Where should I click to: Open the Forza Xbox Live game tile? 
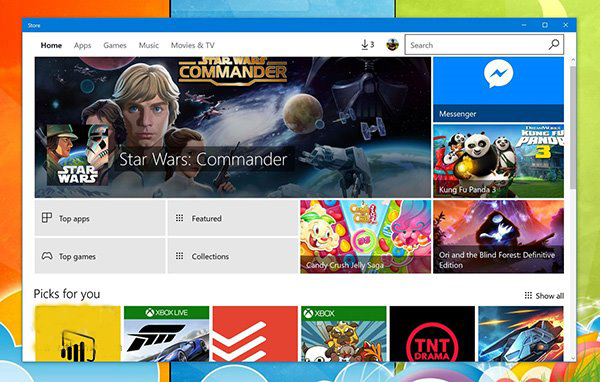[x=166, y=333]
